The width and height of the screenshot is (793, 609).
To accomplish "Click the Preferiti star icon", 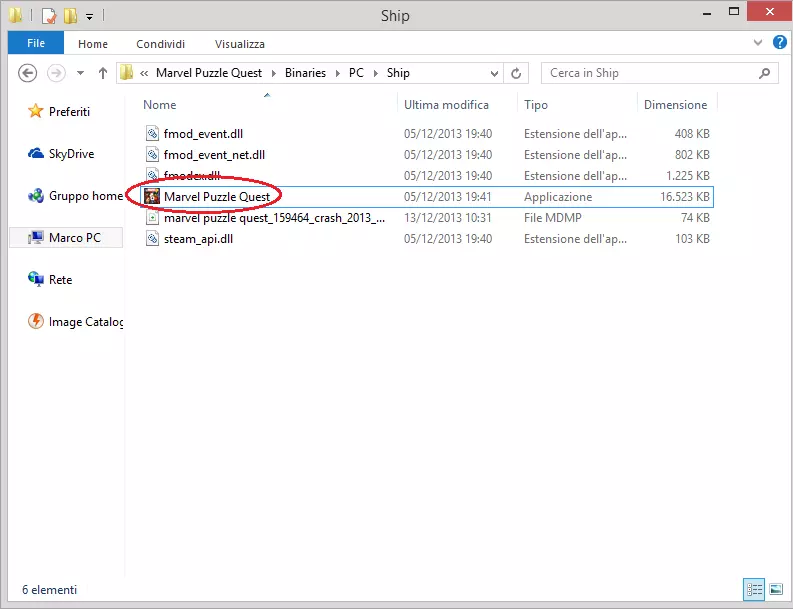I will point(35,111).
